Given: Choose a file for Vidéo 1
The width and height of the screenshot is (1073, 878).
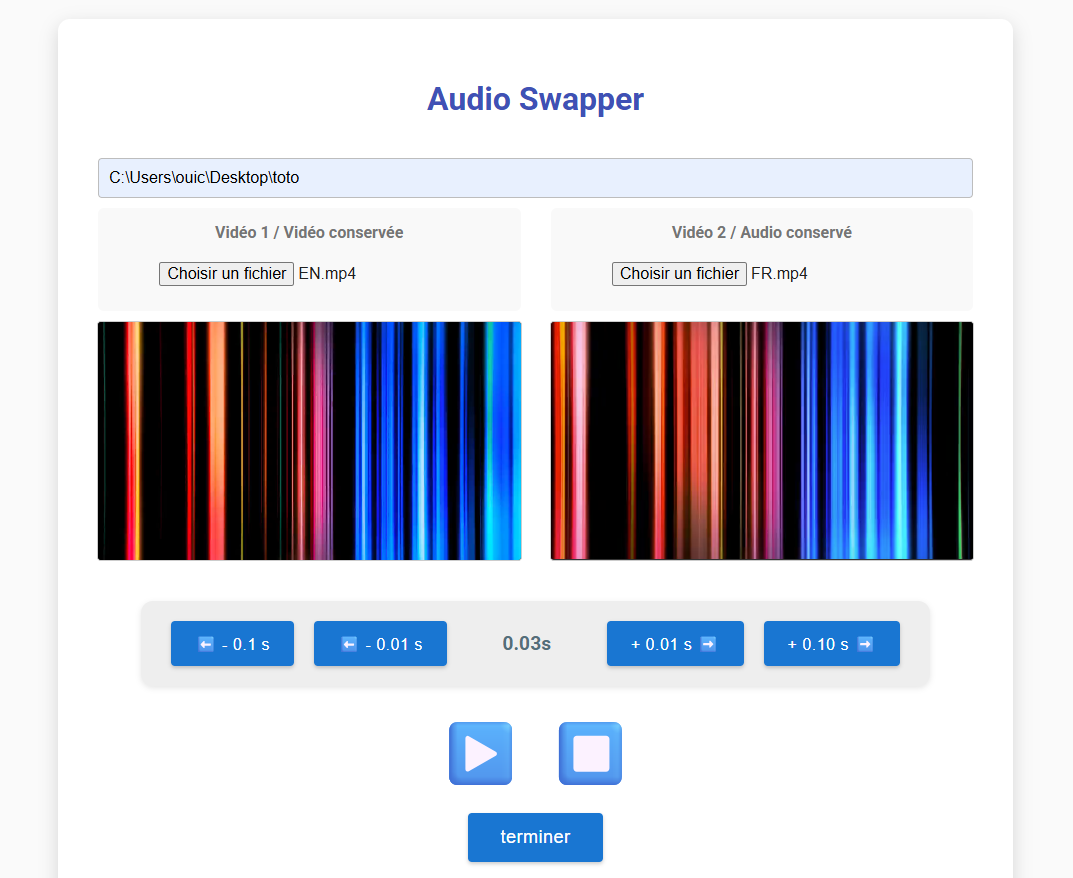Looking at the screenshot, I should pos(226,274).
